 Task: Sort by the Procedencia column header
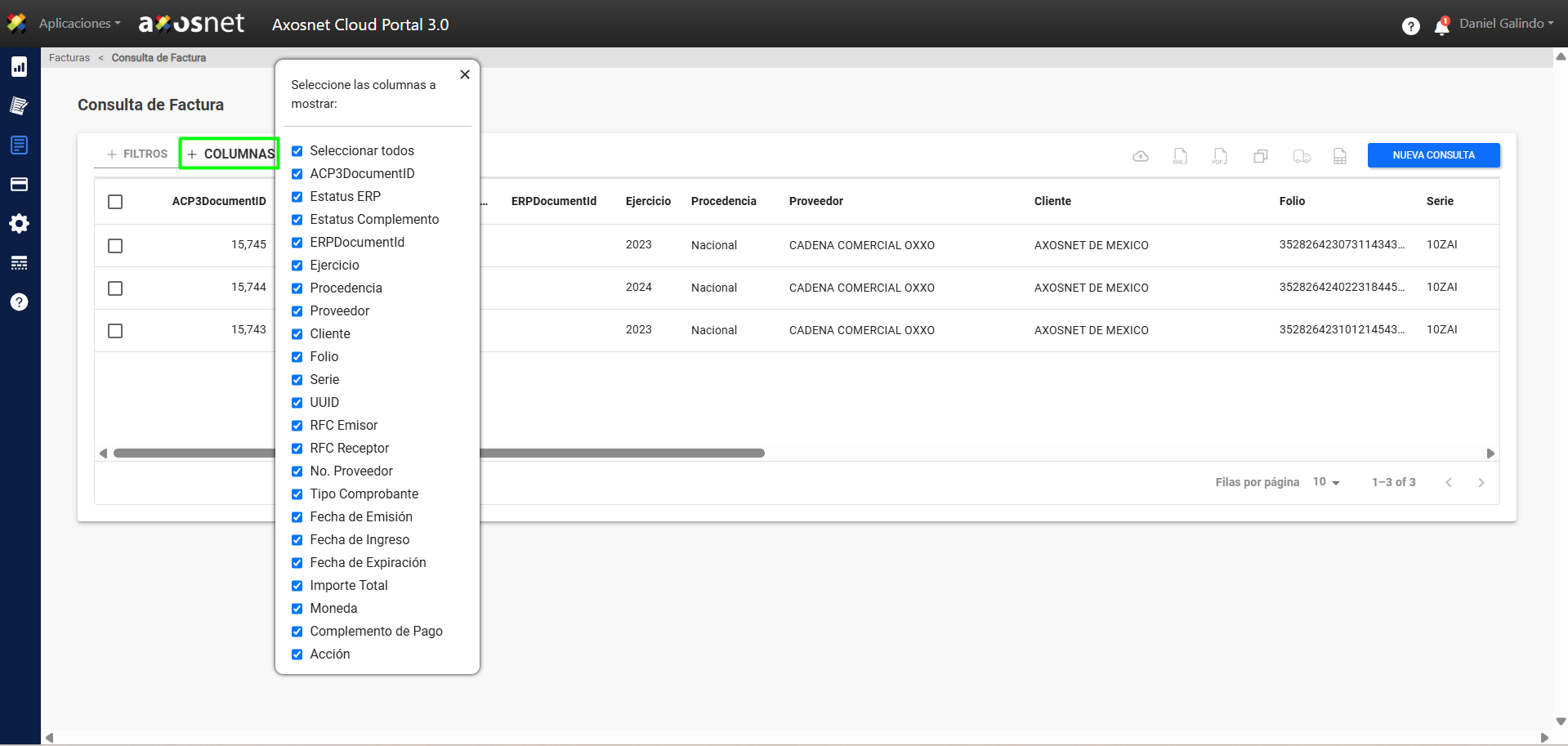[x=724, y=201]
